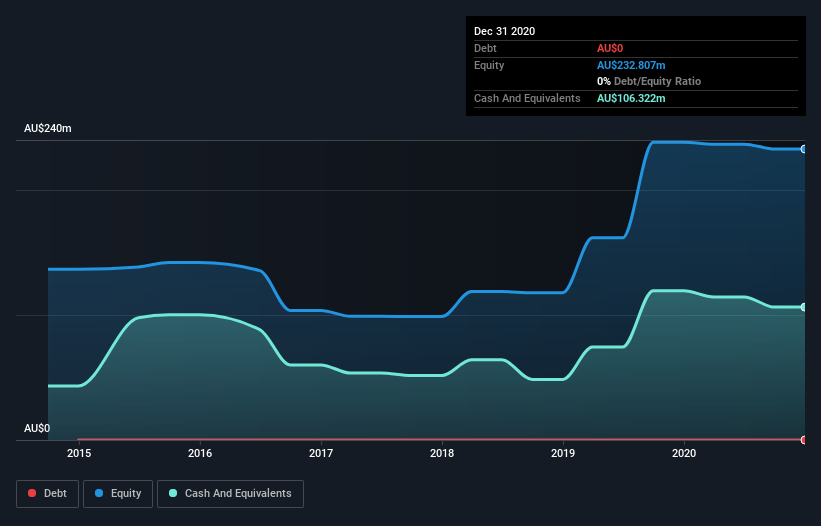Click the tooltip Equity row label
821x526 pixels.
[489, 65]
